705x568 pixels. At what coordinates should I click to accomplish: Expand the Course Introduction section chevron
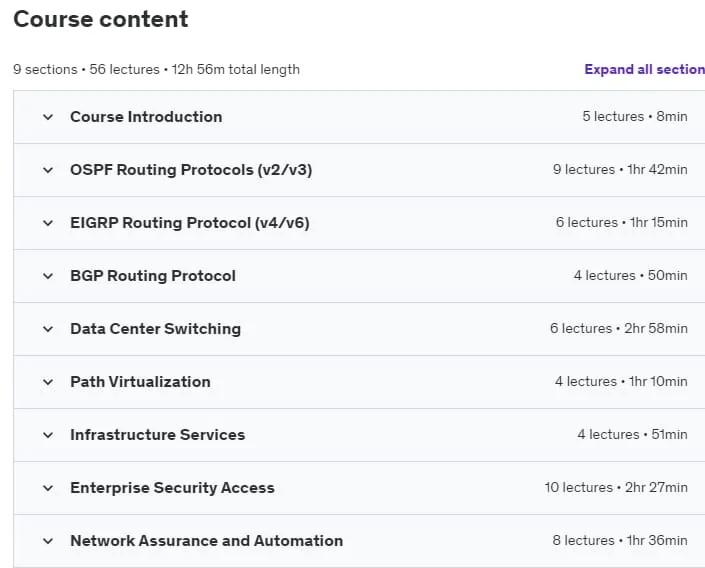pos(48,117)
